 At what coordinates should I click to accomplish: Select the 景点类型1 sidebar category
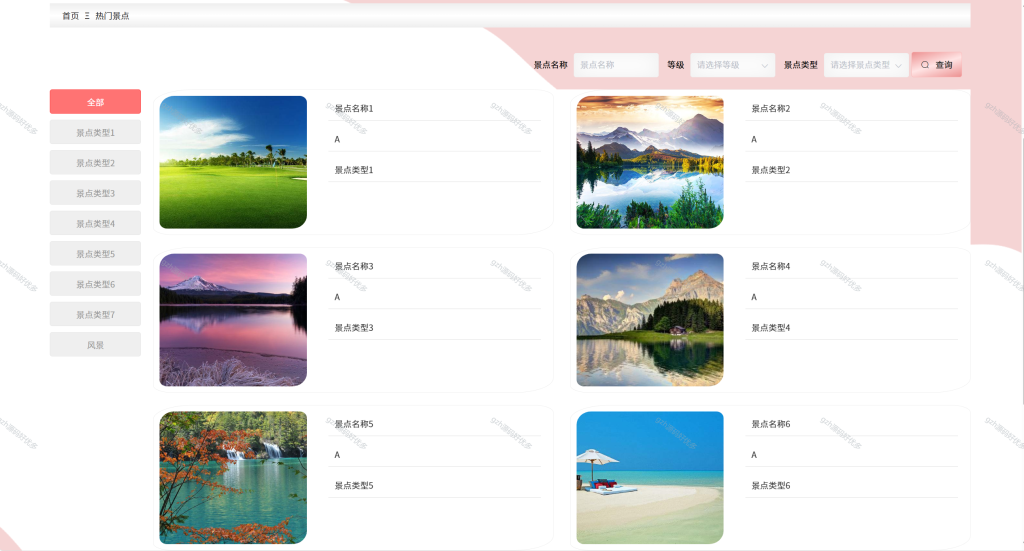coord(95,132)
